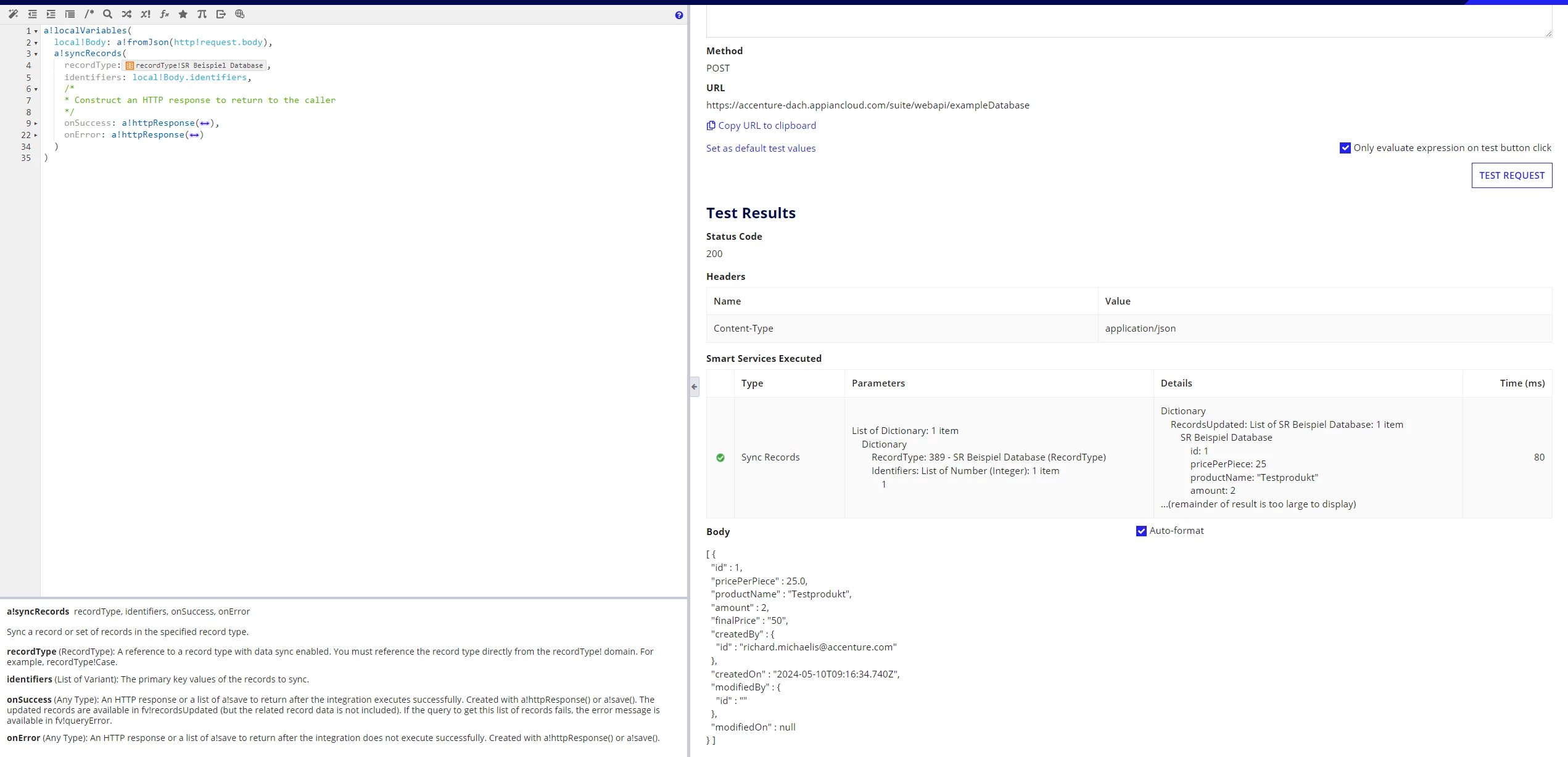Click richard.michaelis@accenture.com in the body
1568x757 pixels.
point(818,647)
